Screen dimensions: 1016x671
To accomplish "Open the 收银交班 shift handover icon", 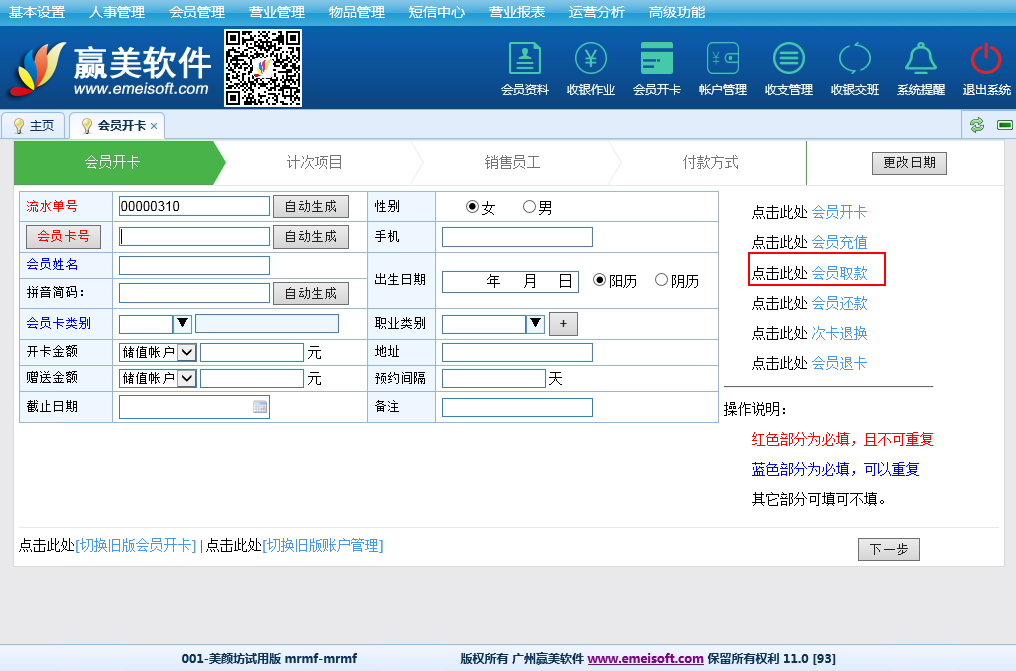I will coord(854,60).
